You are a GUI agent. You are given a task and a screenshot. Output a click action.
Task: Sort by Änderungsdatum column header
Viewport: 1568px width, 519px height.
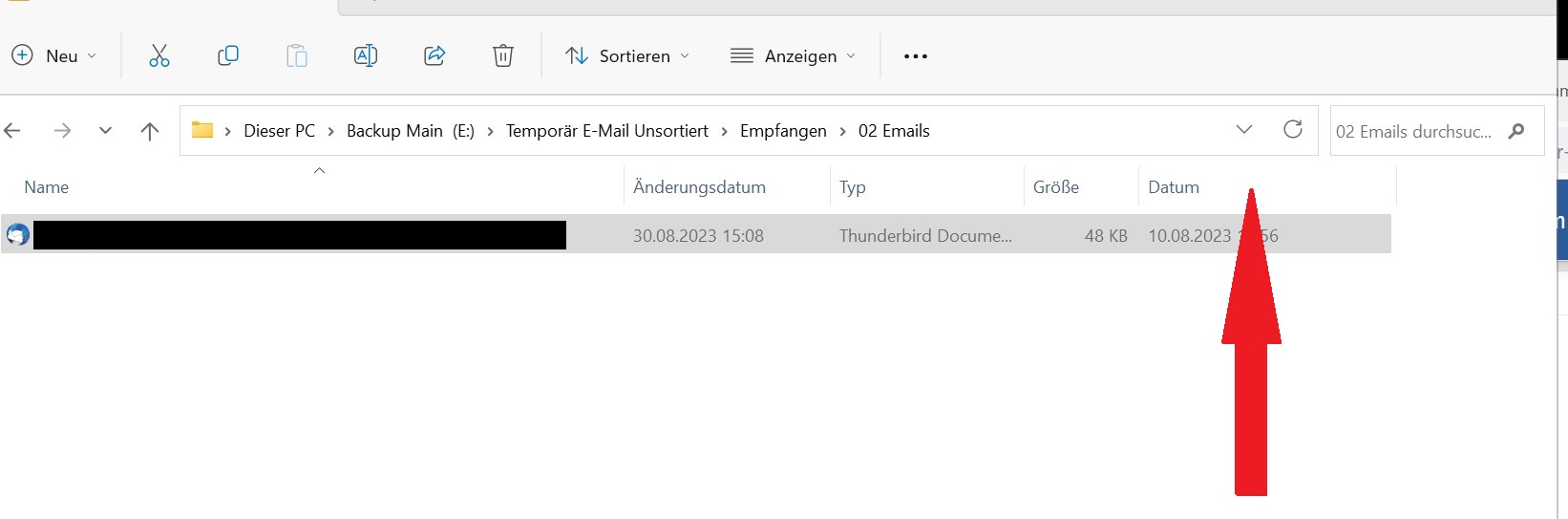click(699, 187)
